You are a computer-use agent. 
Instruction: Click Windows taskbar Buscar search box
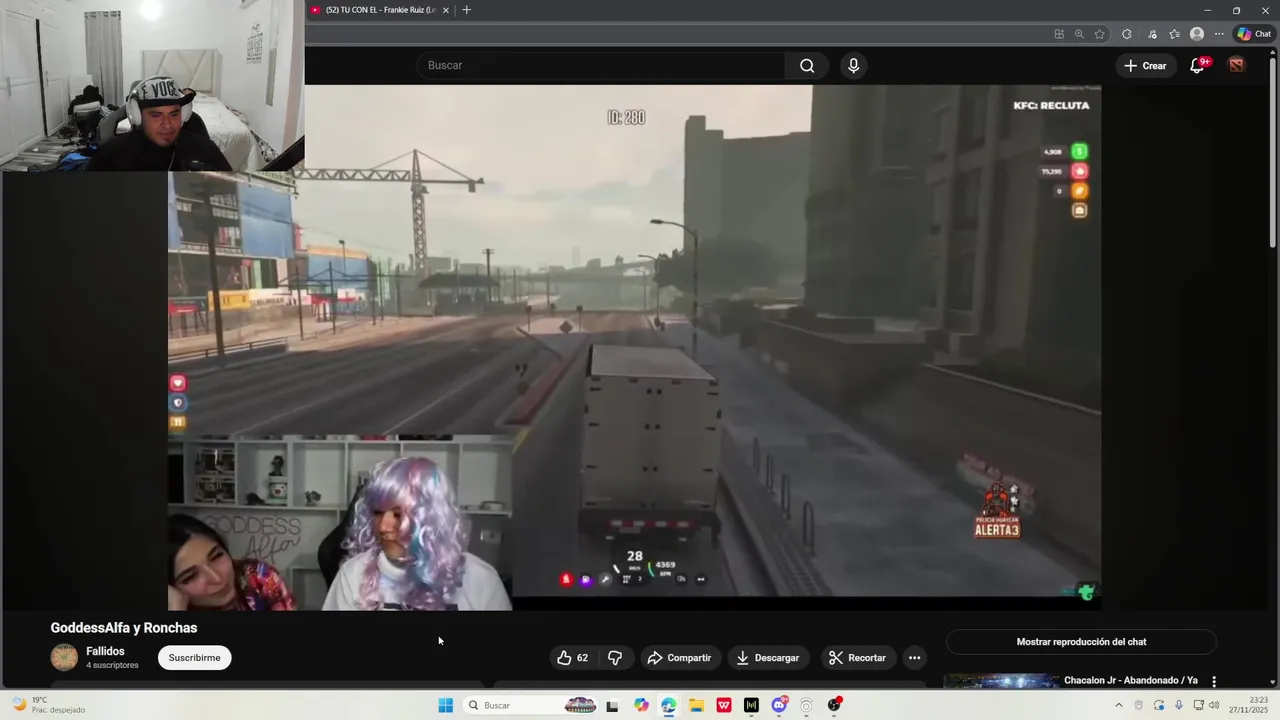(532, 705)
